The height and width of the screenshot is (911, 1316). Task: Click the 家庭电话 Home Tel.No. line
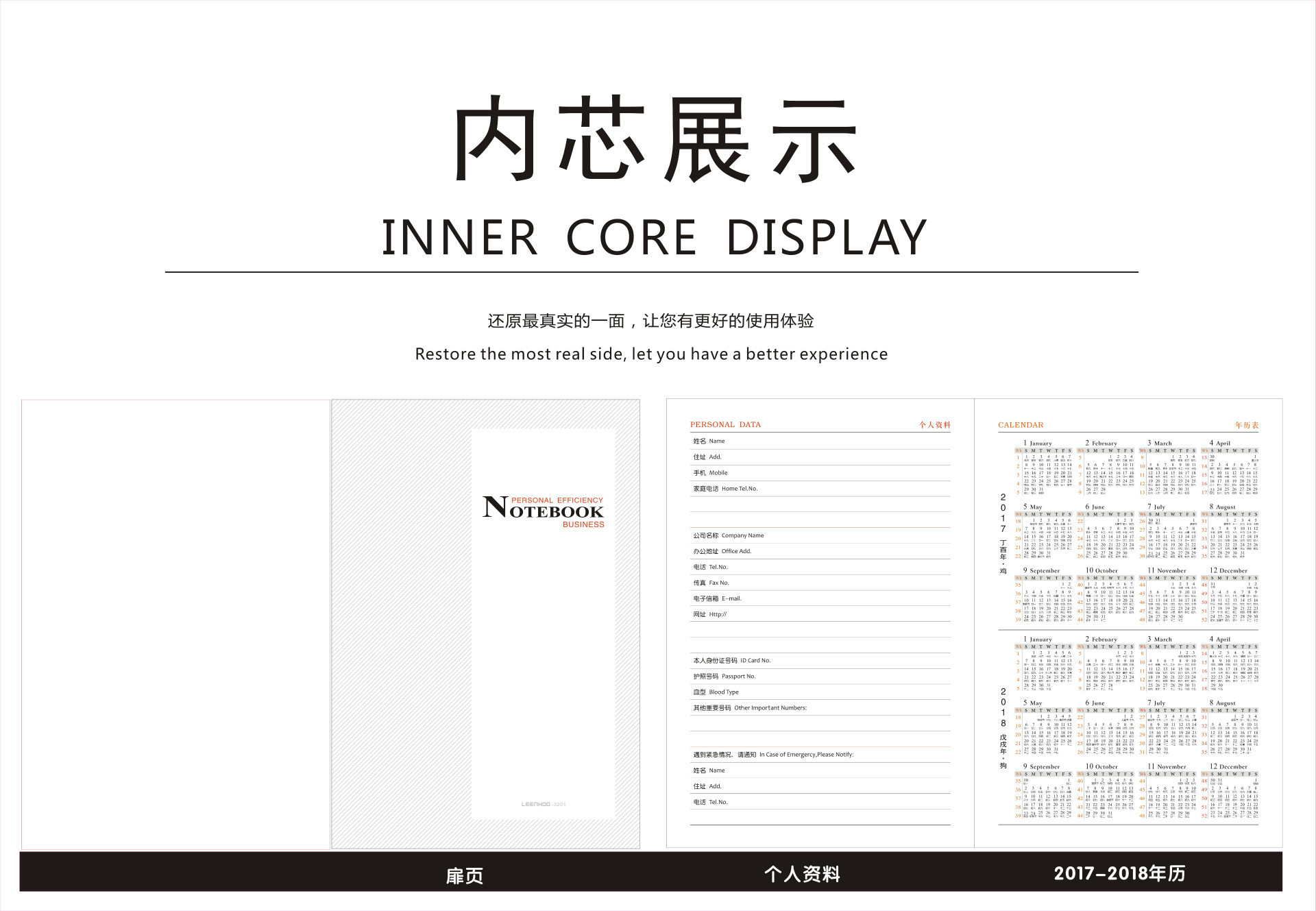[x=820, y=489]
